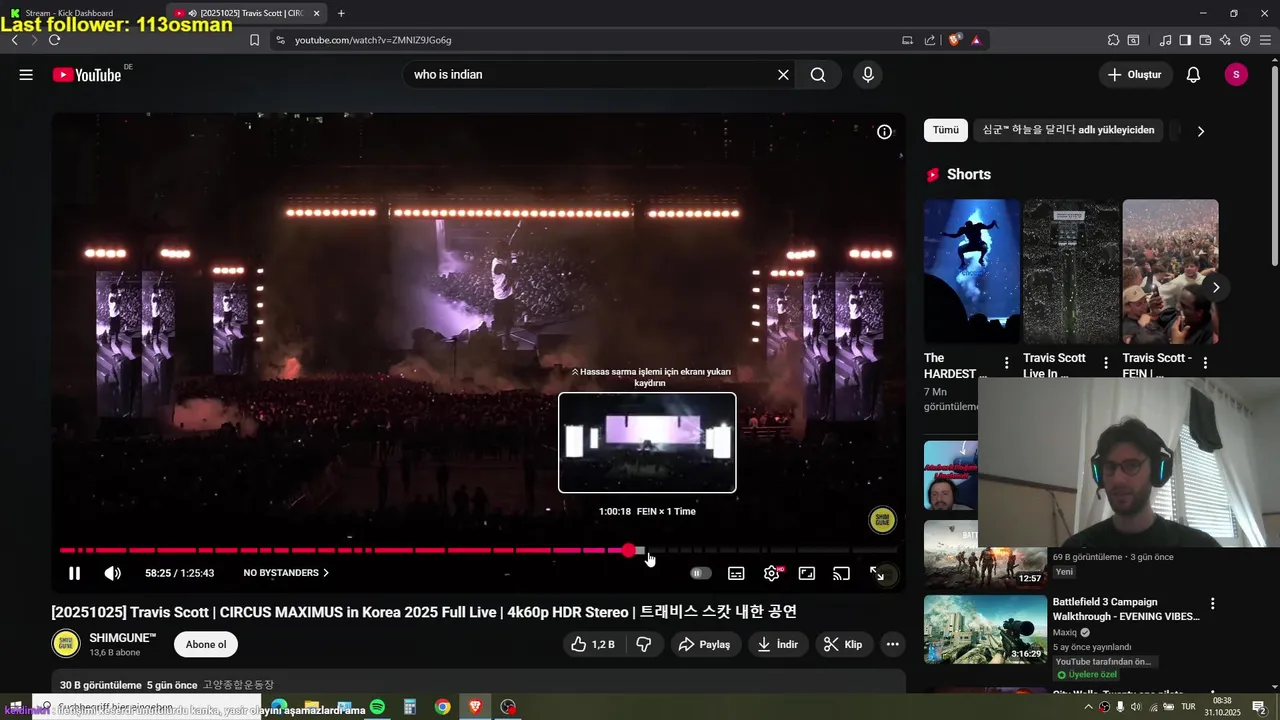The height and width of the screenshot is (720, 1280).
Task: Open the YouTube notifications bell
Action: [1193, 75]
